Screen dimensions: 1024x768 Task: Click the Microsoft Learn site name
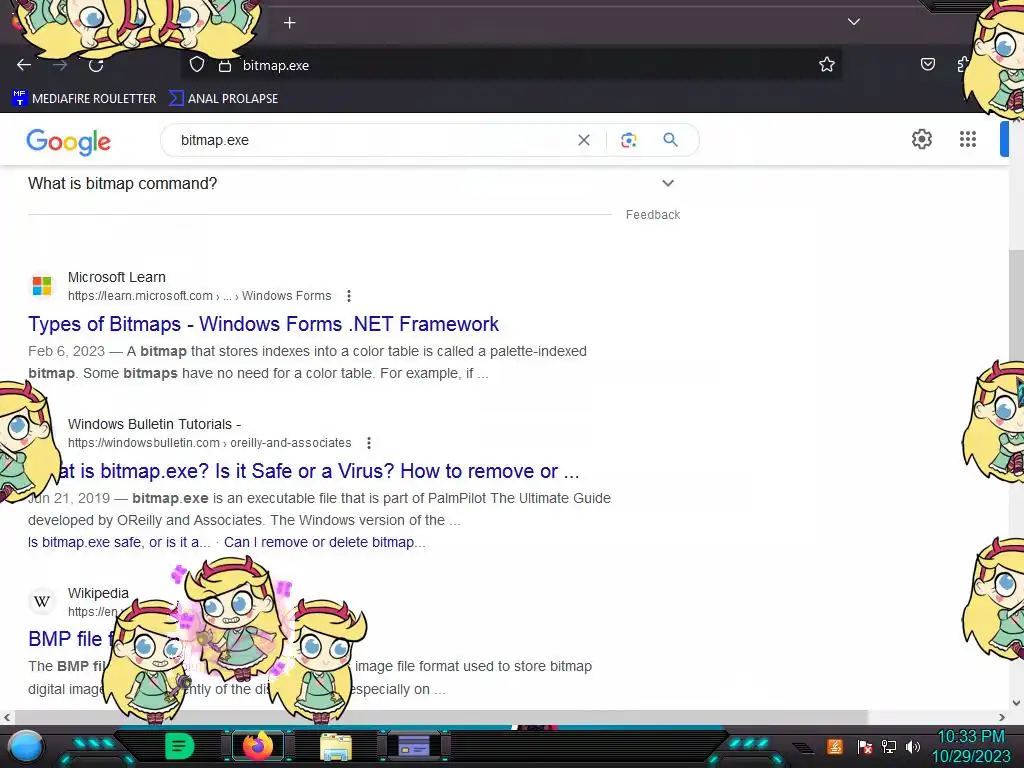[117, 277]
